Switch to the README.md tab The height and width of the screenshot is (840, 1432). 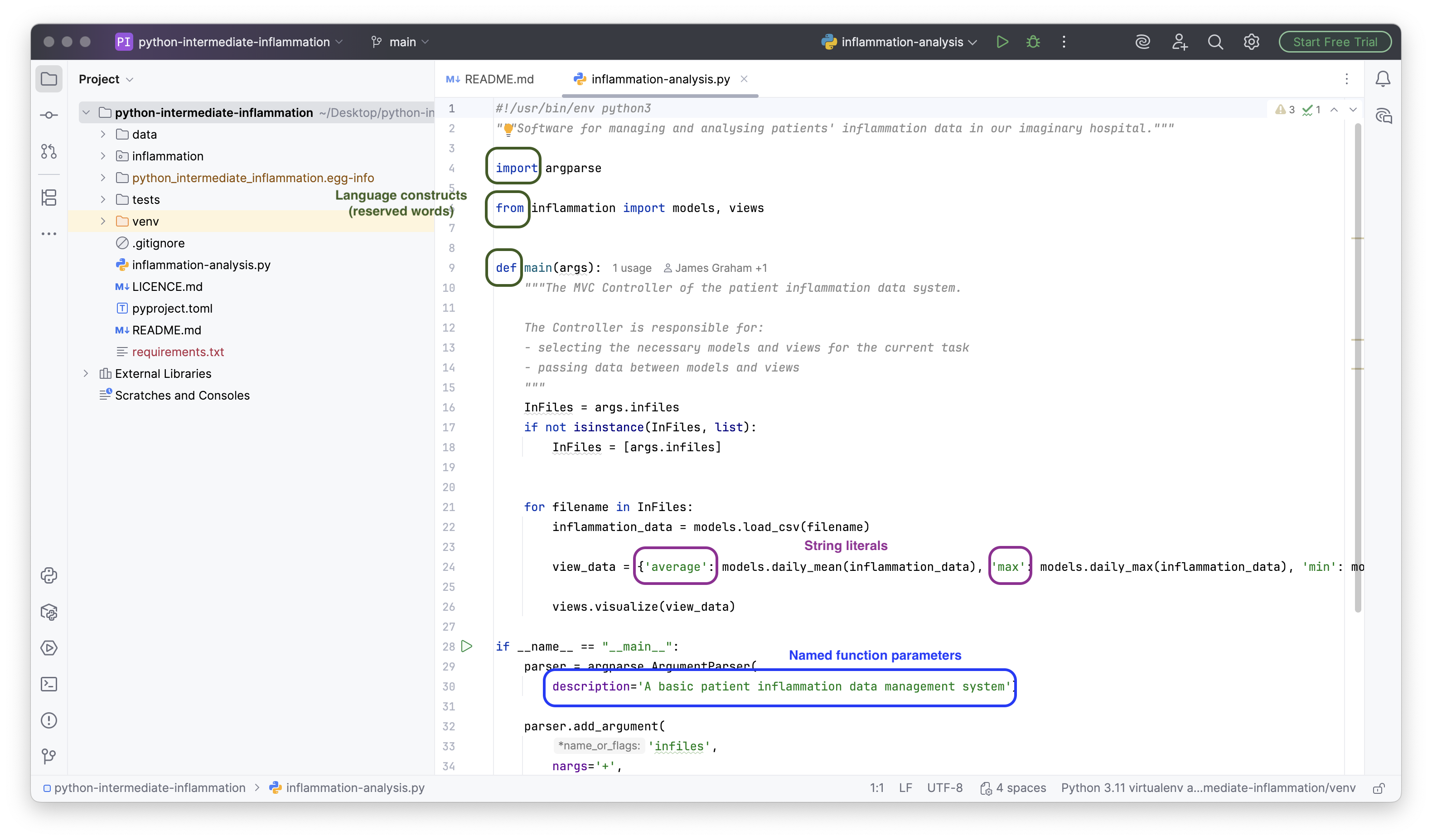[498, 79]
